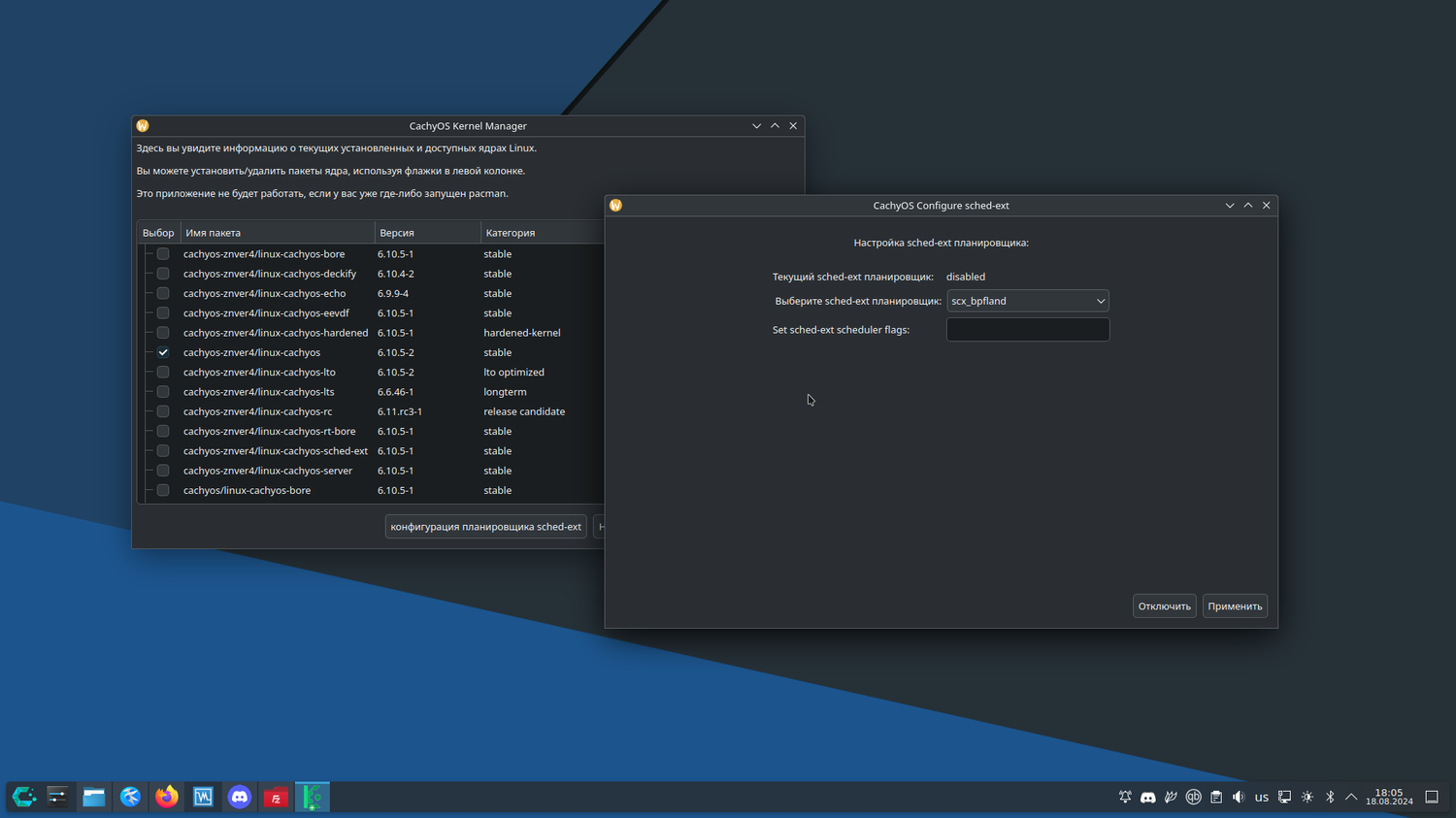Image resolution: width=1456 pixels, height=818 pixels.
Task: Open notifications bell in system tray
Action: [1125, 798]
